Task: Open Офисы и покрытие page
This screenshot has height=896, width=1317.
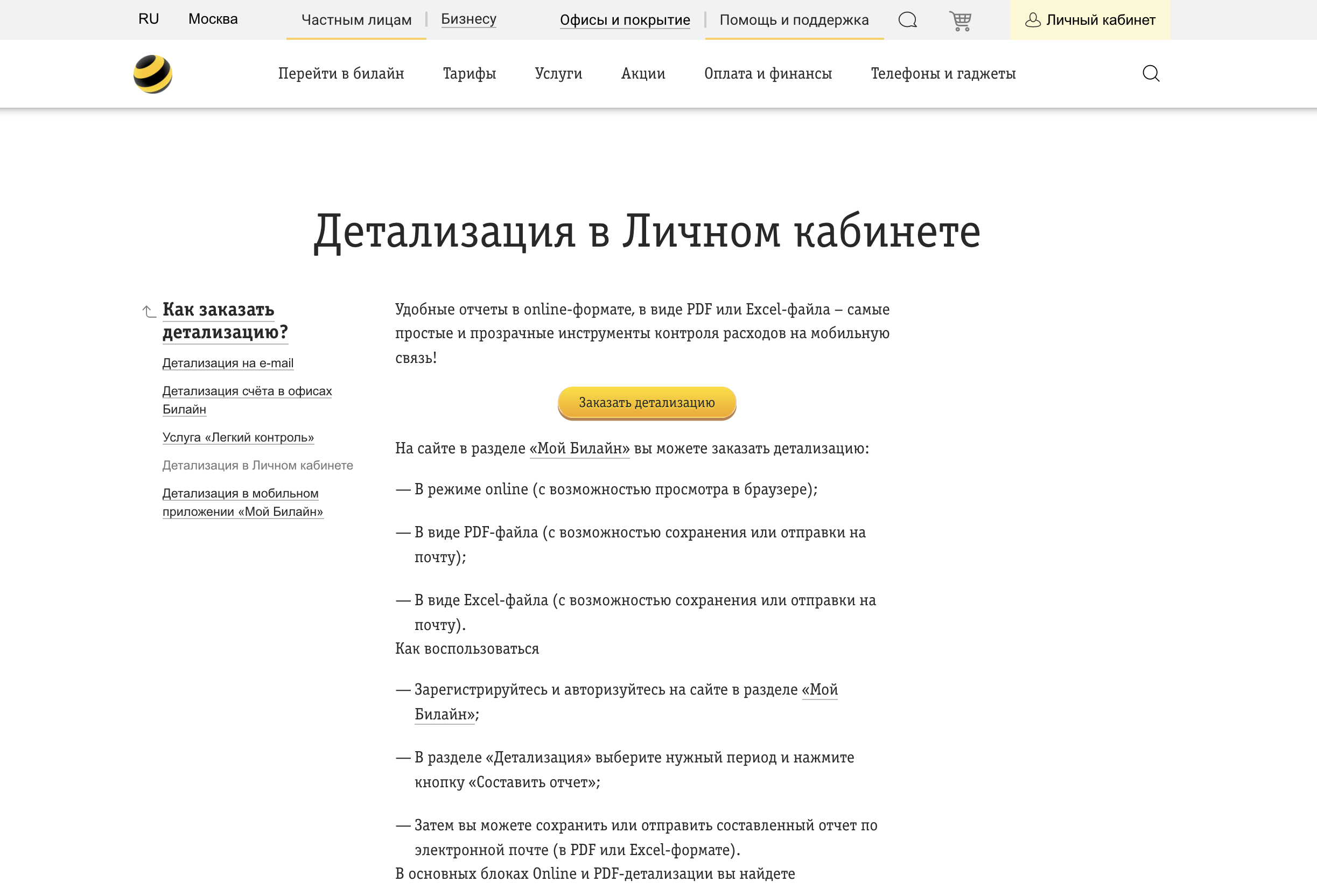Action: click(x=625, y=19)
